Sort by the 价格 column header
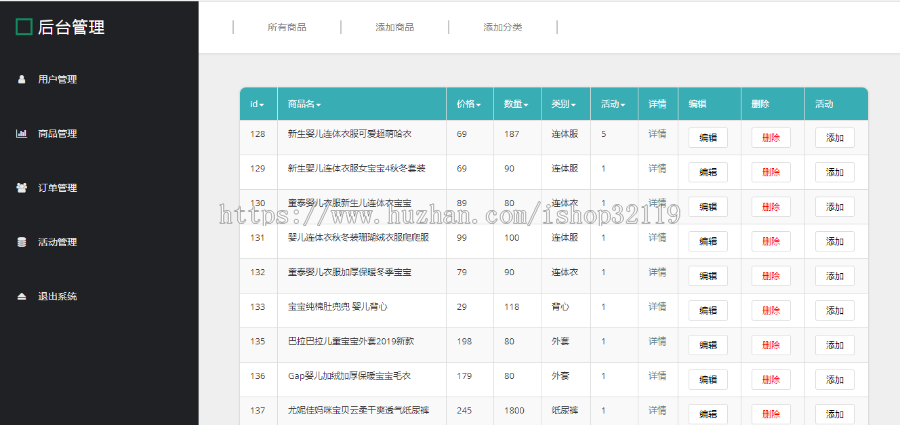 469,105
